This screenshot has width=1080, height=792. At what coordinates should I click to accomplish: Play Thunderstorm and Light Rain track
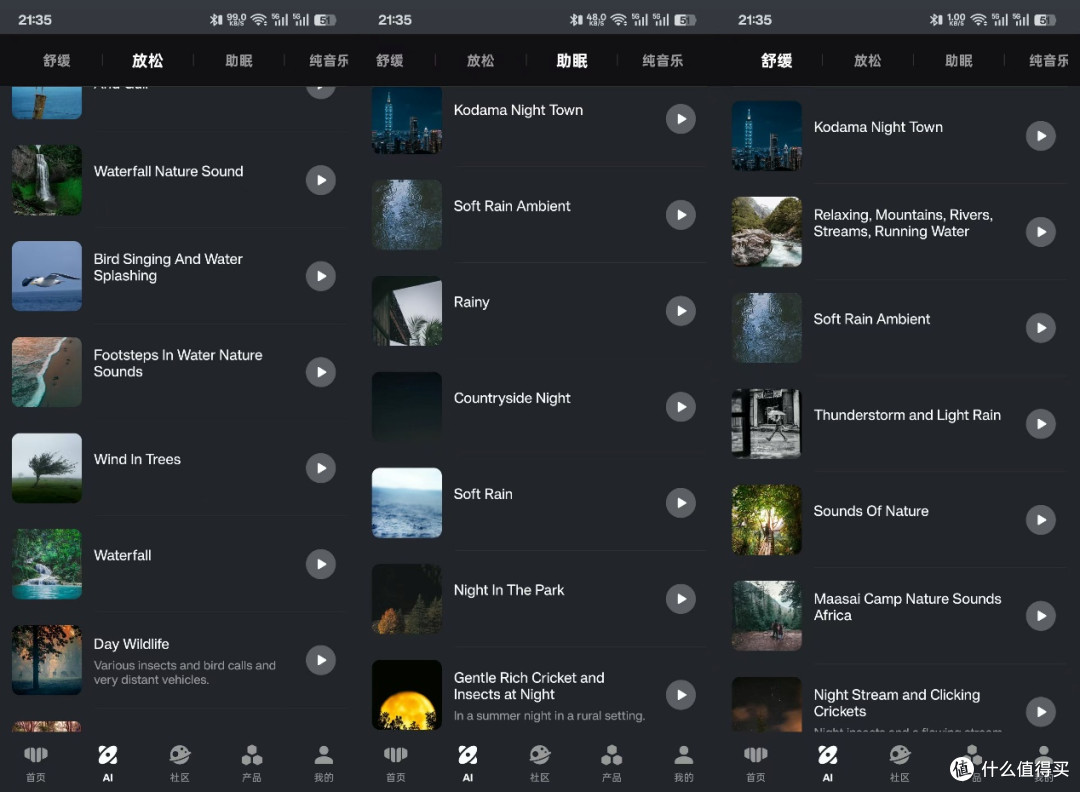(1041, 424)
